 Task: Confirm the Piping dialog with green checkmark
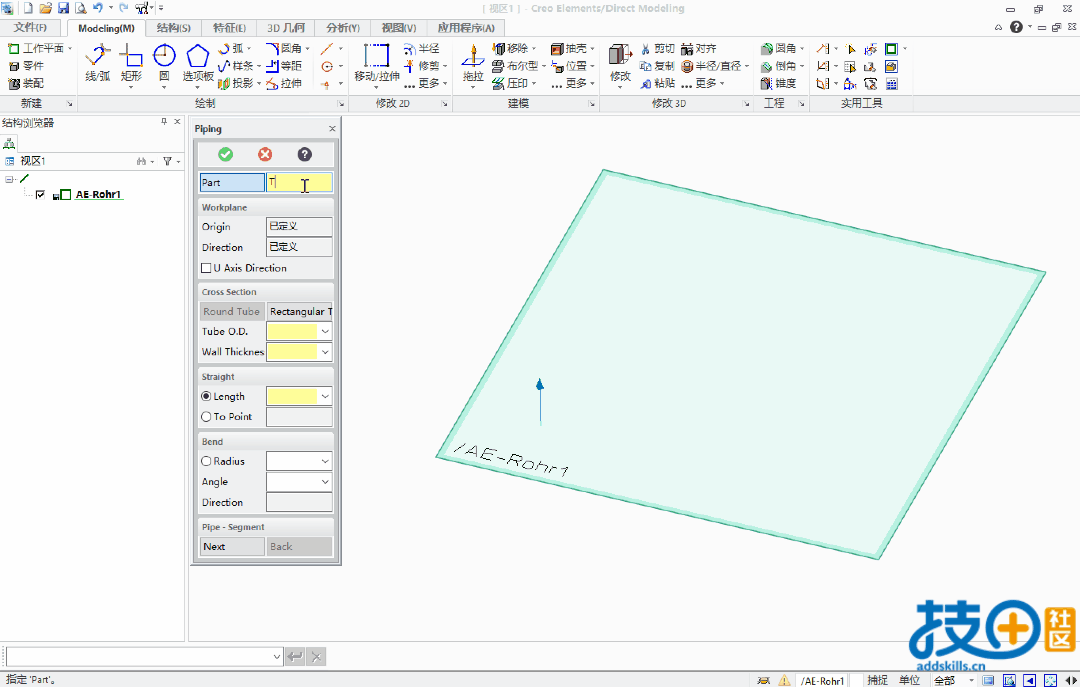click(225, 154)
